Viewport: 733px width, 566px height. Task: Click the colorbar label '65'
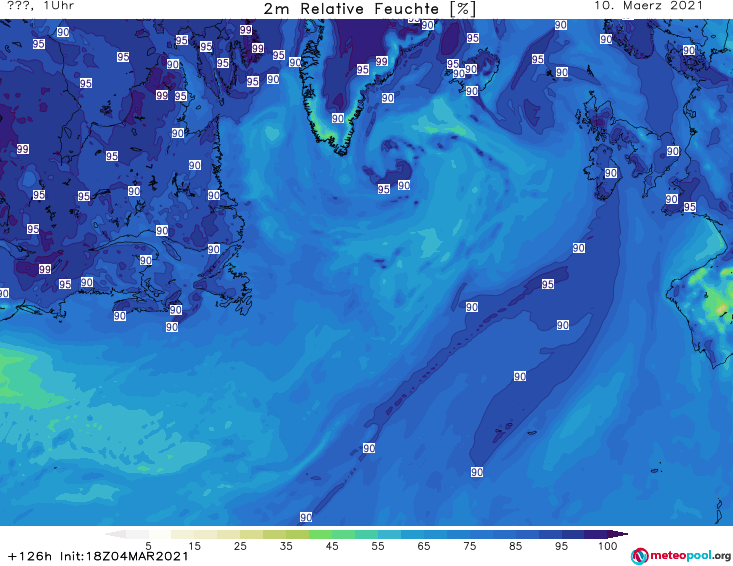[424, 546]
